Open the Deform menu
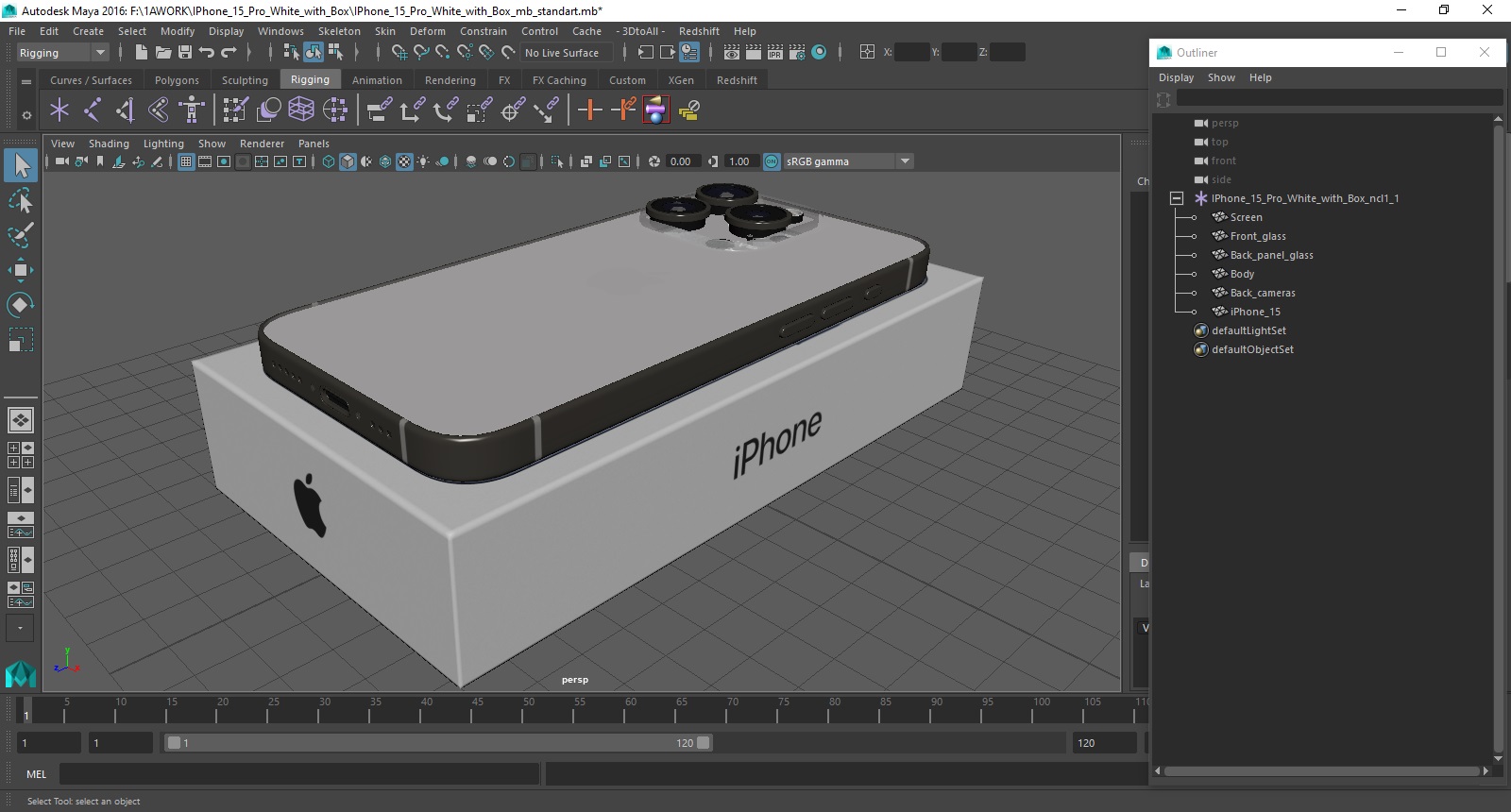 point(427,31)
